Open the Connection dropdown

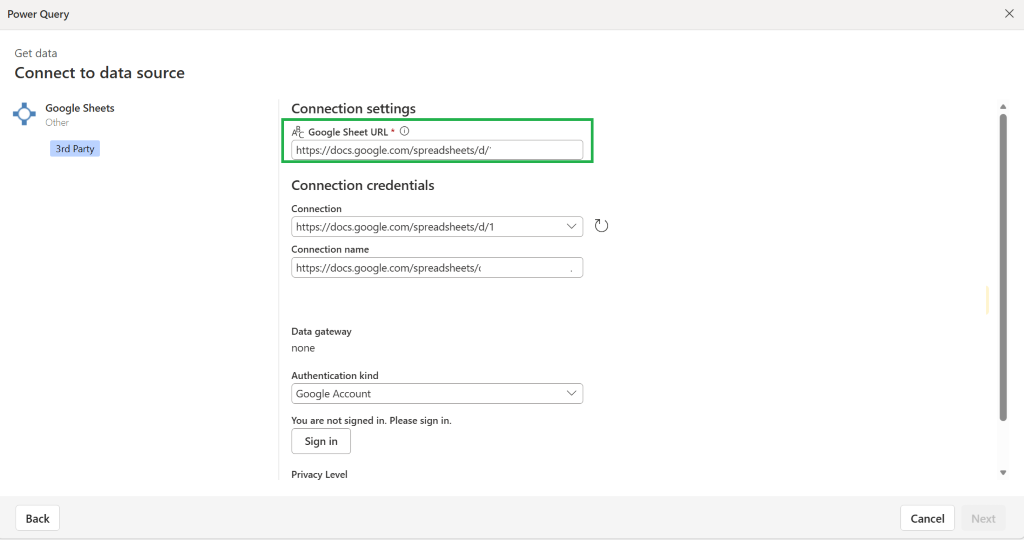click(437, 227)
